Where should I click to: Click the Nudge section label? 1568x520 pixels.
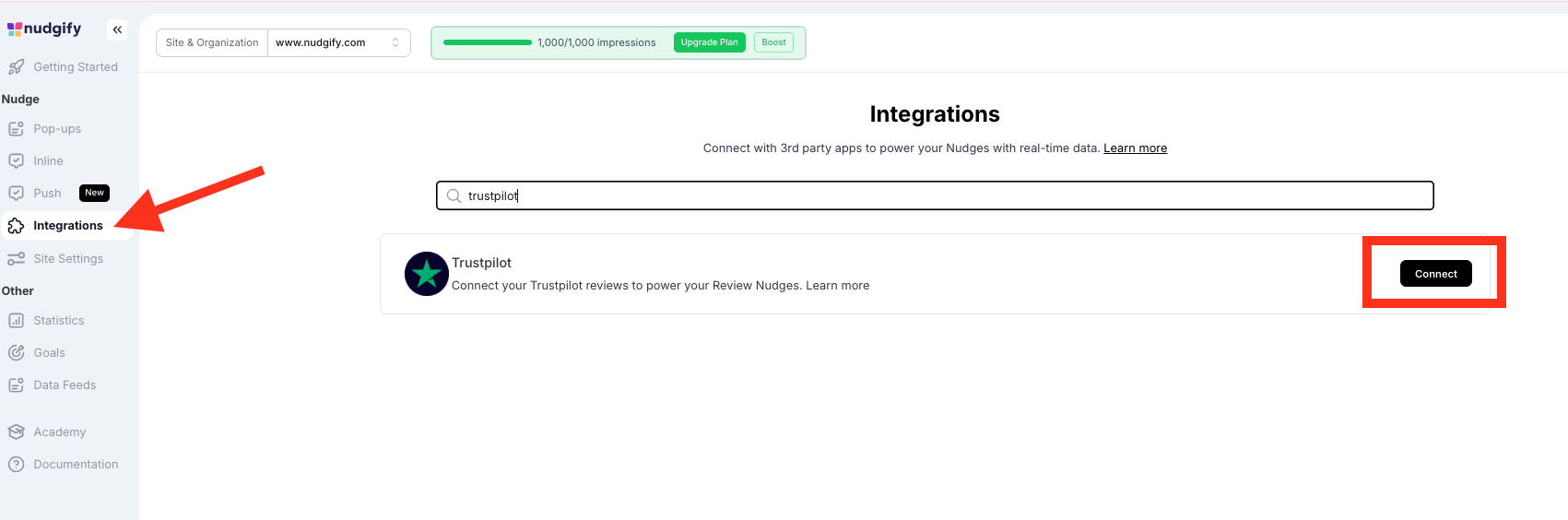click(x=20, y=99)
